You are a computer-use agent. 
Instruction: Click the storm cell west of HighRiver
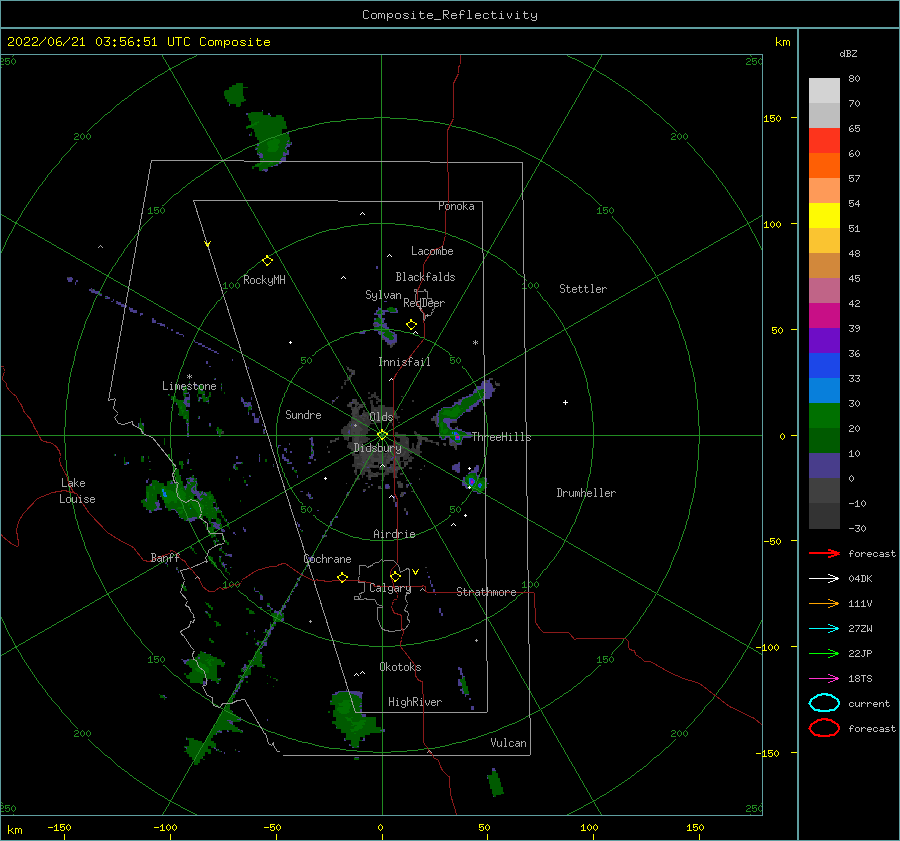click(x=353, y=718)
